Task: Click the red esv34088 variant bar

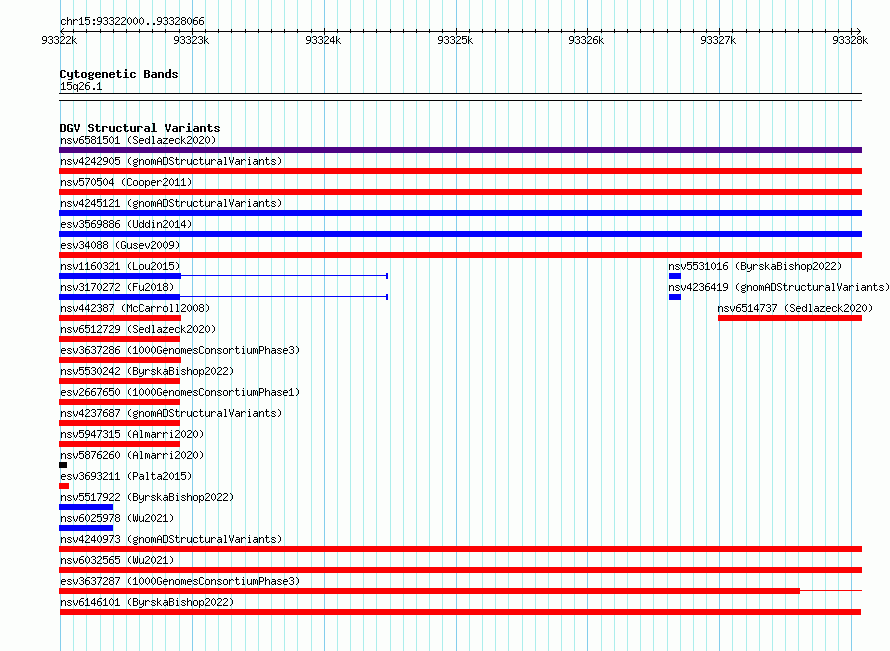Action: point(460,255)
